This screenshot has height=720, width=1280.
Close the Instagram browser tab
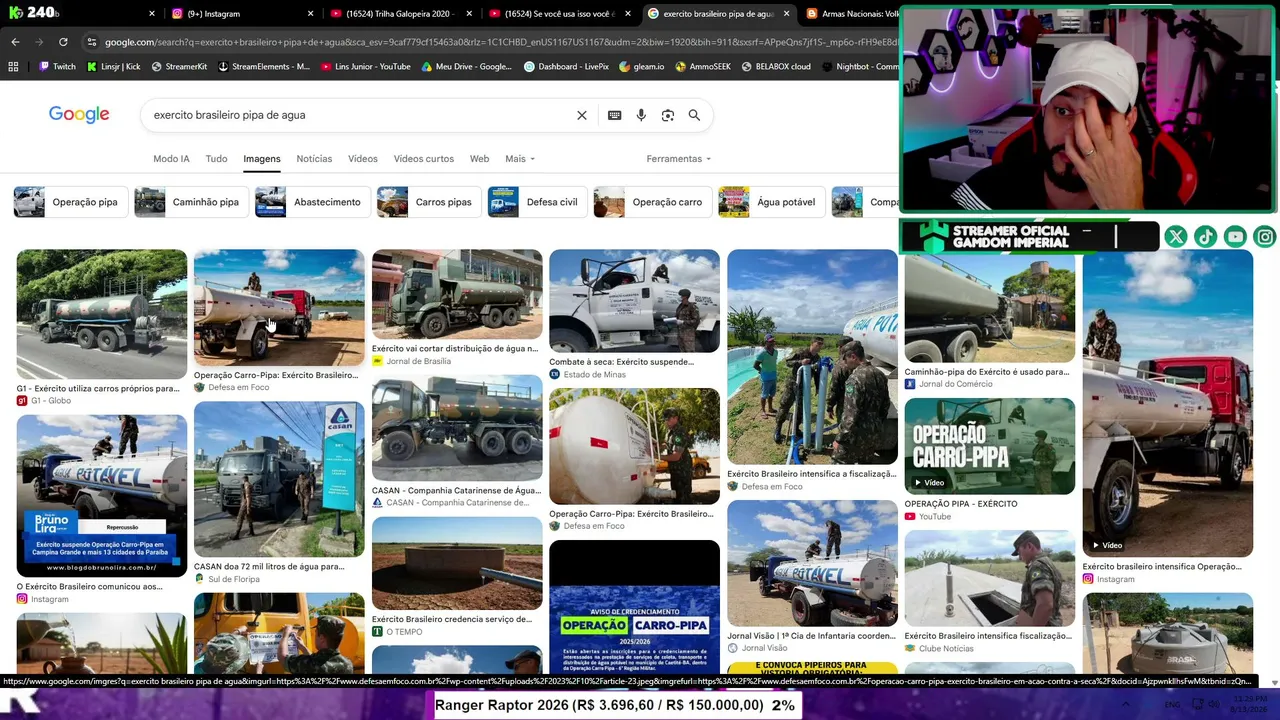(311, 14)
